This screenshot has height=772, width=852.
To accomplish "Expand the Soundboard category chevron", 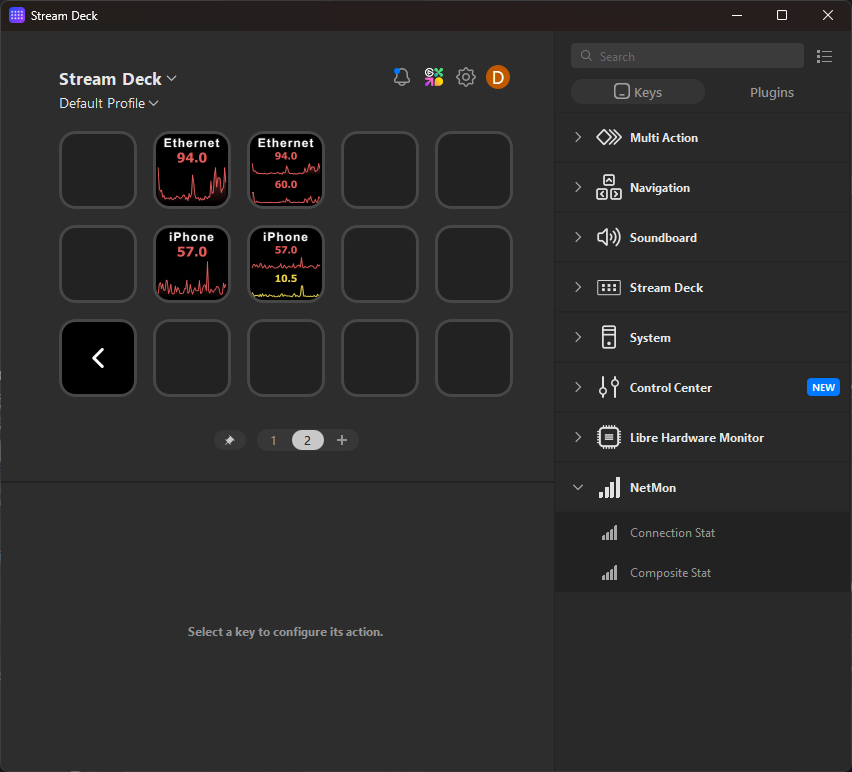I will click(x=578, y=237).
